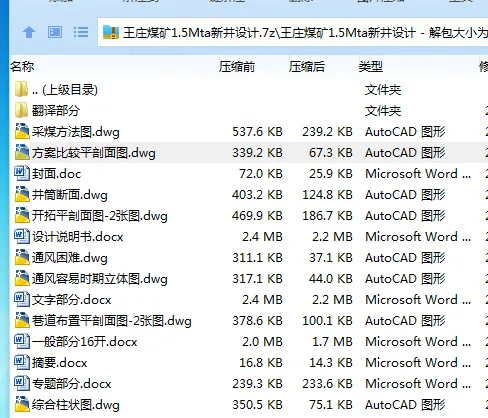
Task: Select file name 文字部分.docx
Action: click(72, 300)
